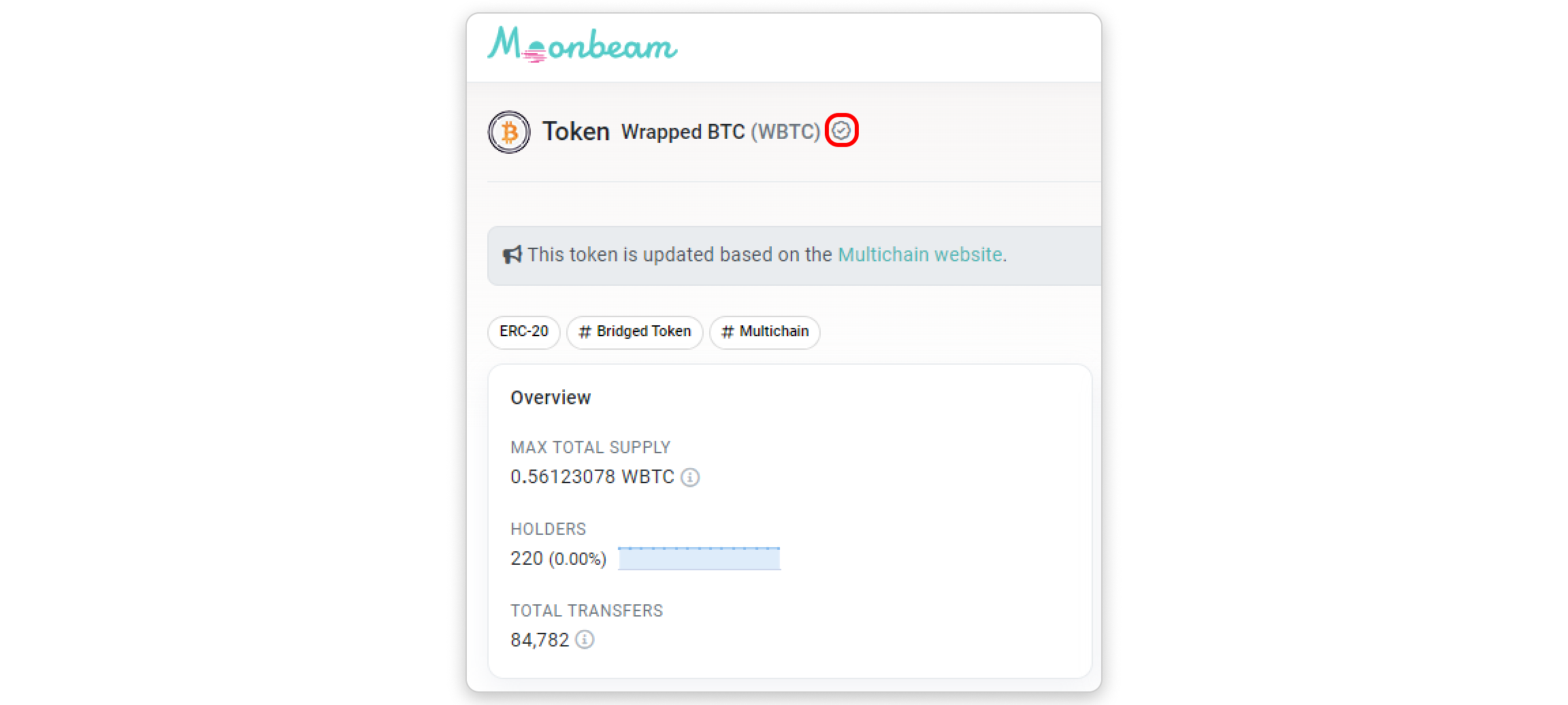Image resolution: width=1568 pixels, height=705 pixels.
Task: Click the Bitcoin token logo icon
Action: coord(509,132)
